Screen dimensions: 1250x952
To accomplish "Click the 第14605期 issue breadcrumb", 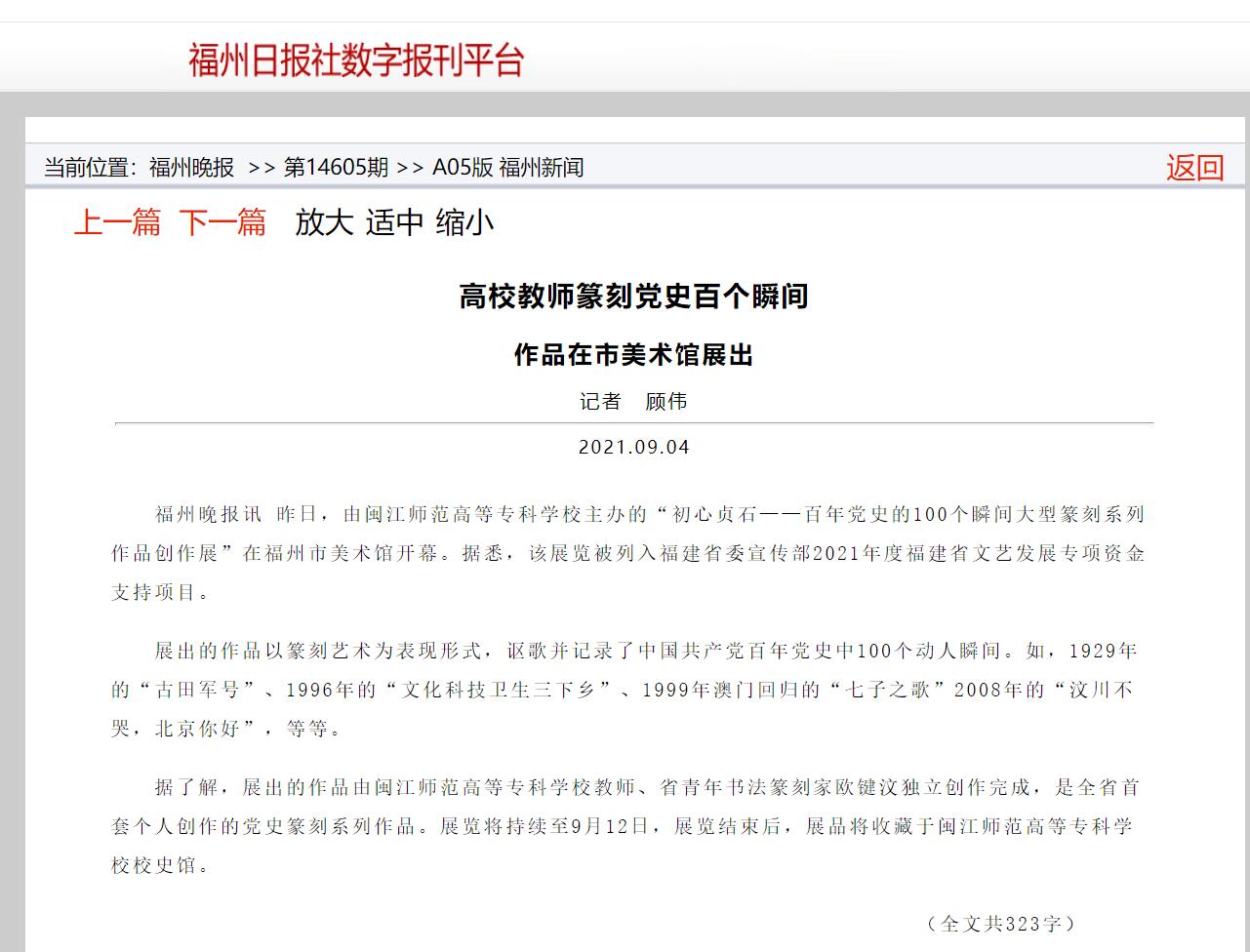I will 336,168.
